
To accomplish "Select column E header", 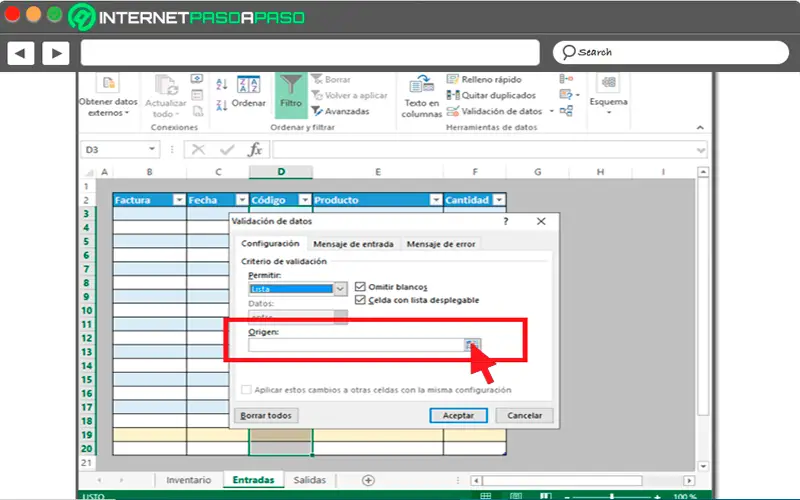I will tap(378, 172).
